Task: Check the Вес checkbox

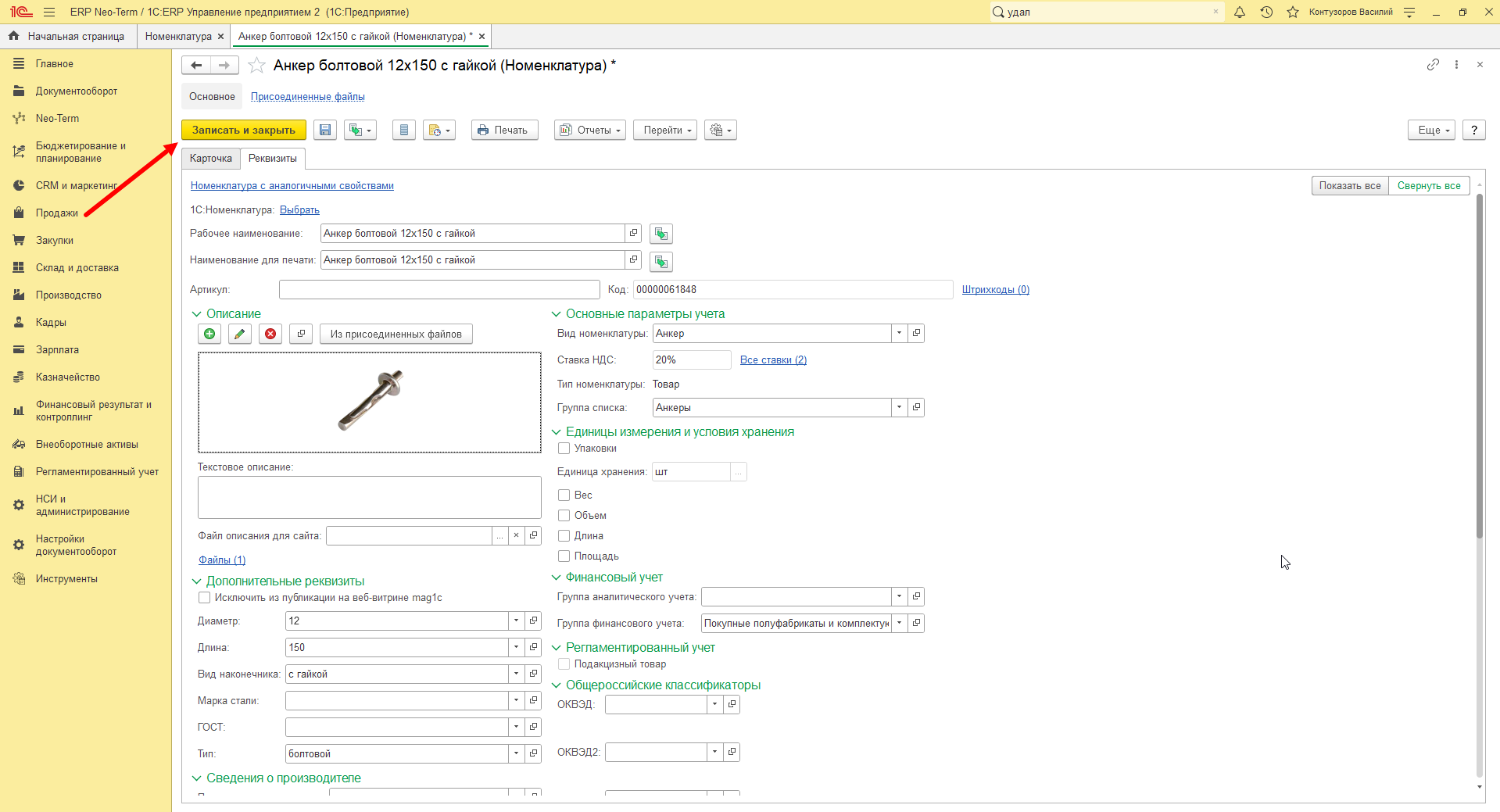Action: [564, 495]
